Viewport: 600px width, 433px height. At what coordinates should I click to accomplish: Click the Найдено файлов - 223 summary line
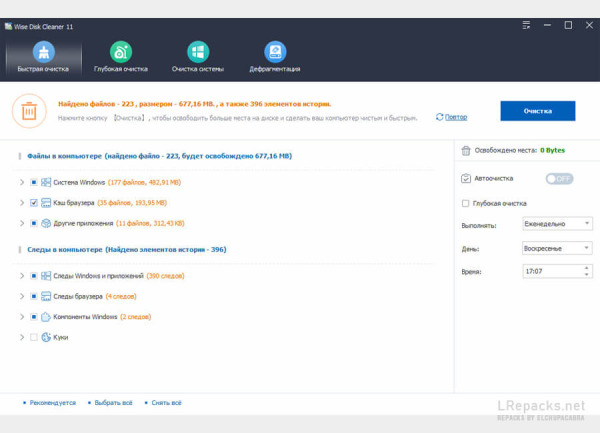[194, 104]
